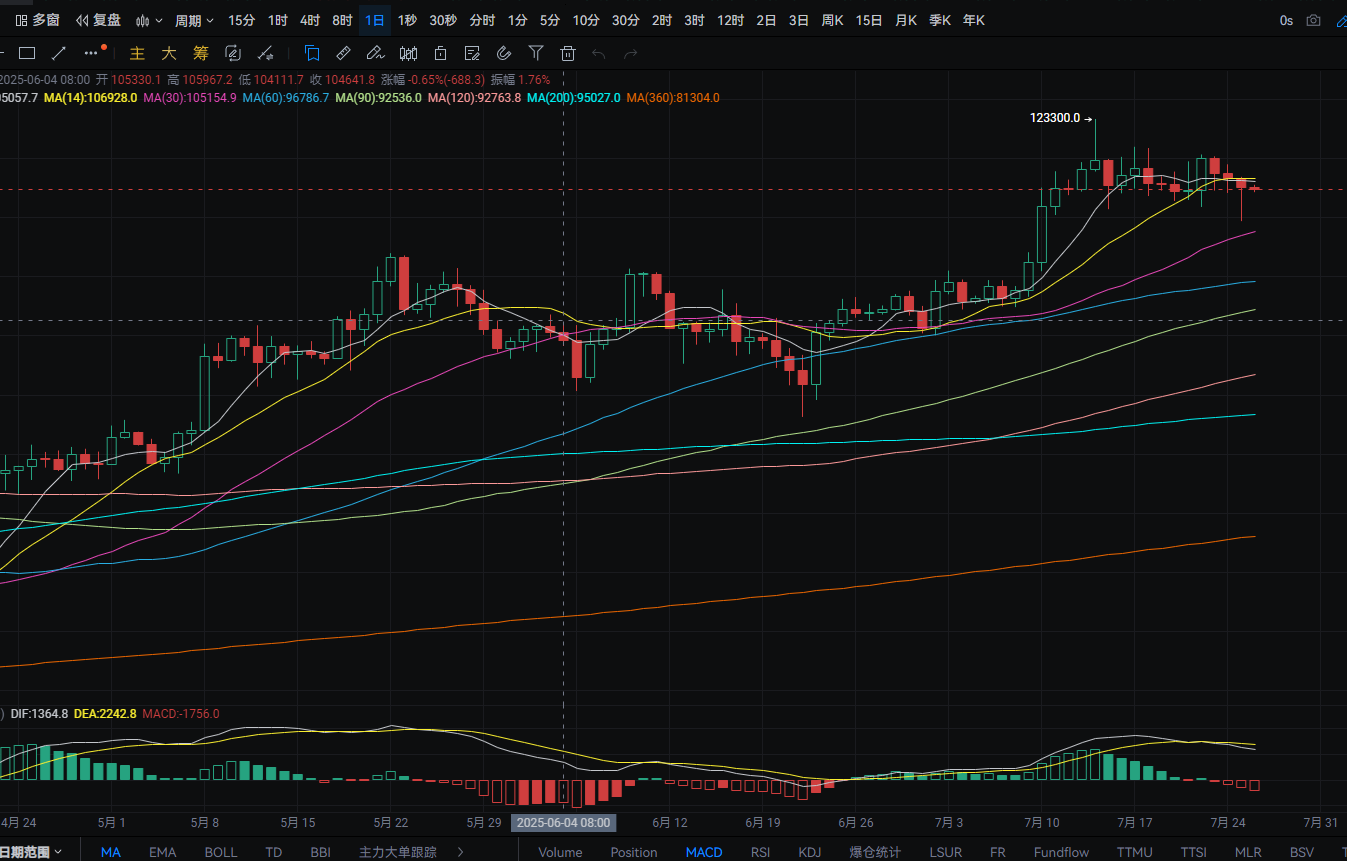
Task: Click the 2025-06-04 08:00 crosshair date label
Action: point(563,822)
